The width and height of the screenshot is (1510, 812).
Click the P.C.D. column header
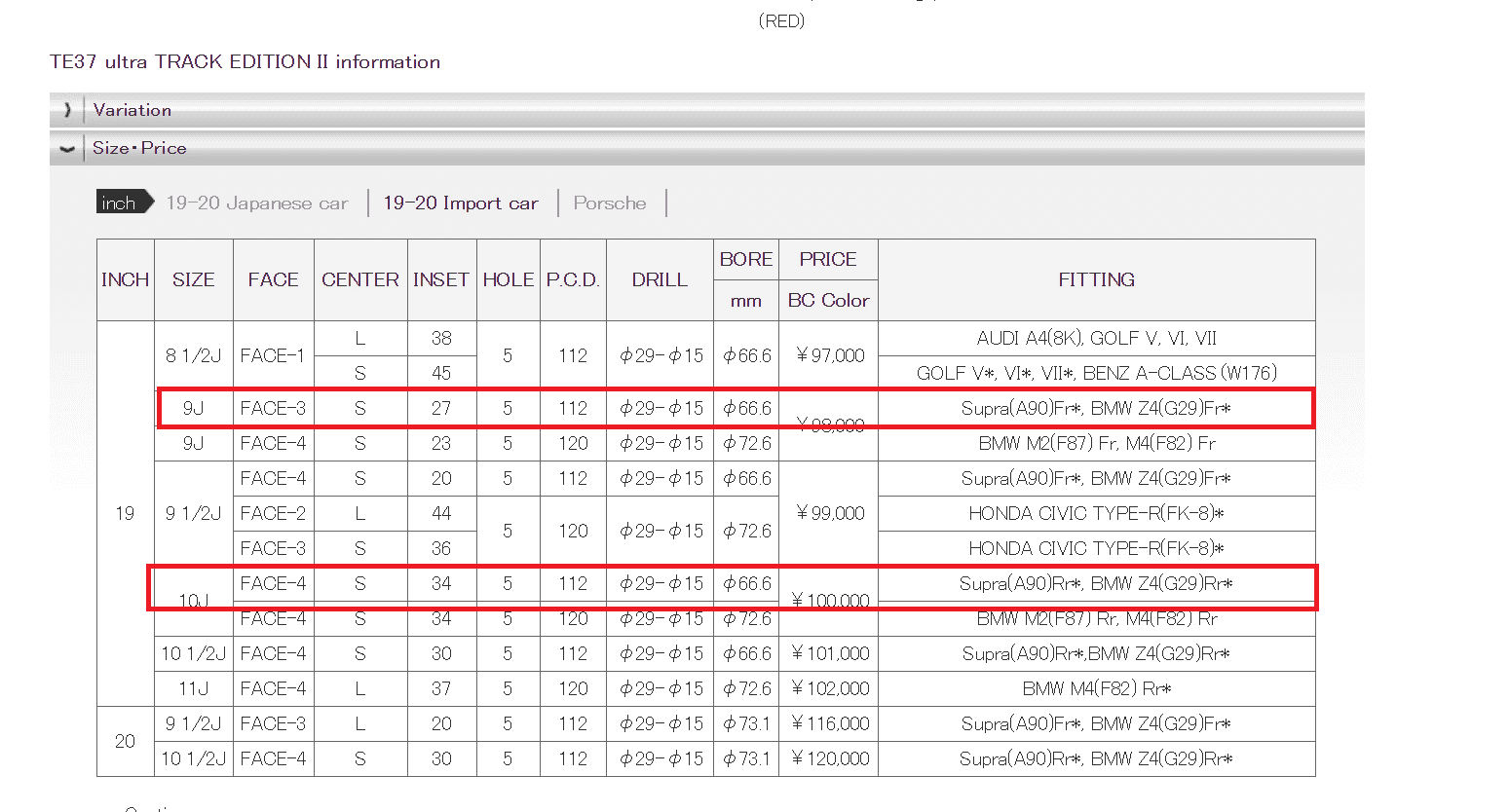[573, 280]
